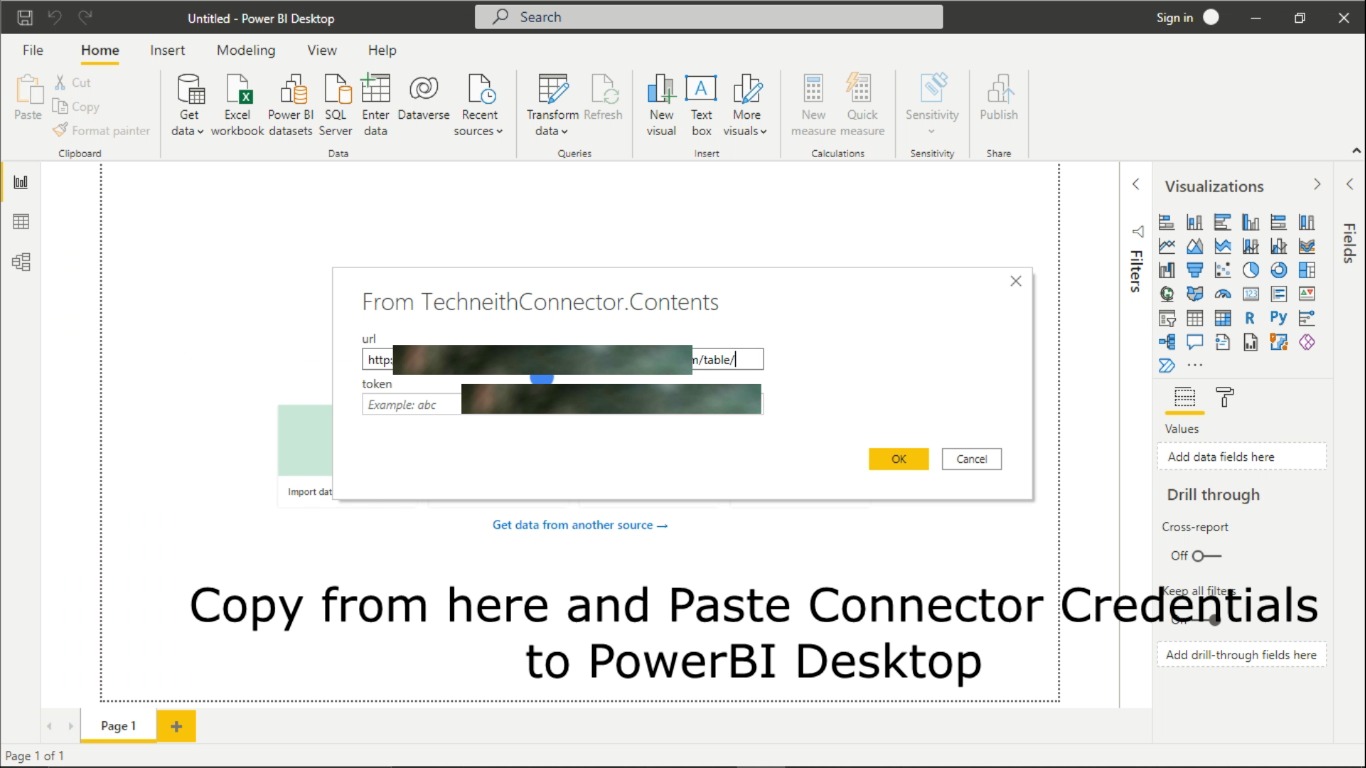Open the Get data dropdown
Screen dimensions: 1366x768
pyautogui.click(x=189, y=105)
